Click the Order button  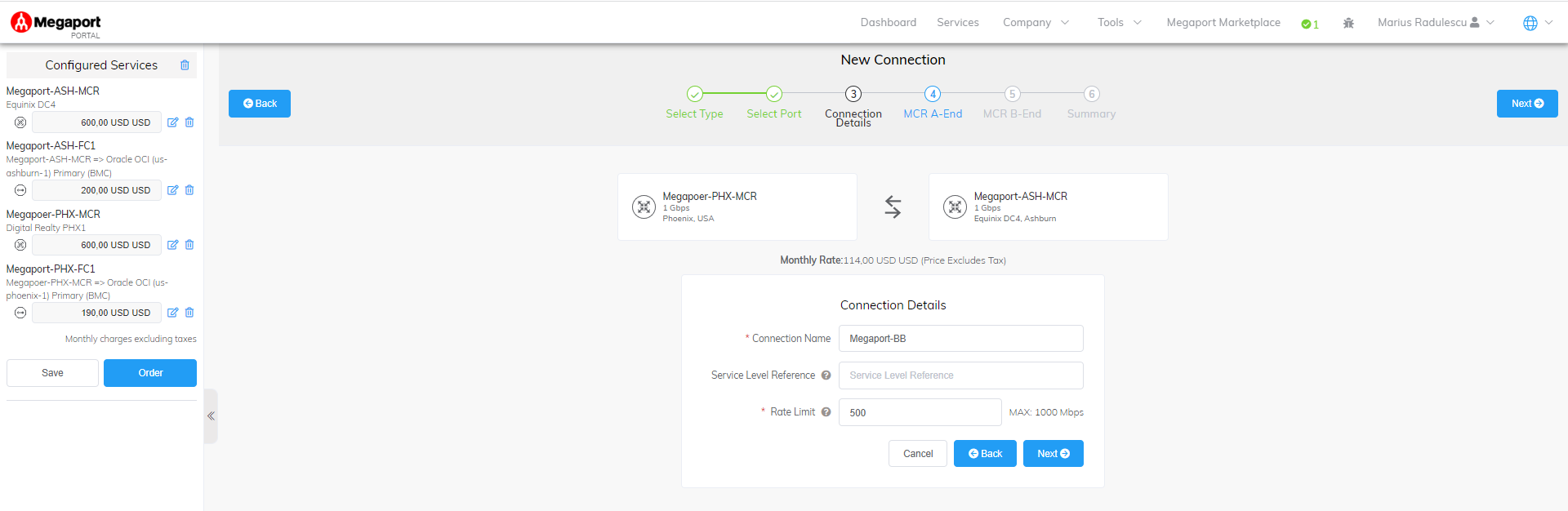150,373
